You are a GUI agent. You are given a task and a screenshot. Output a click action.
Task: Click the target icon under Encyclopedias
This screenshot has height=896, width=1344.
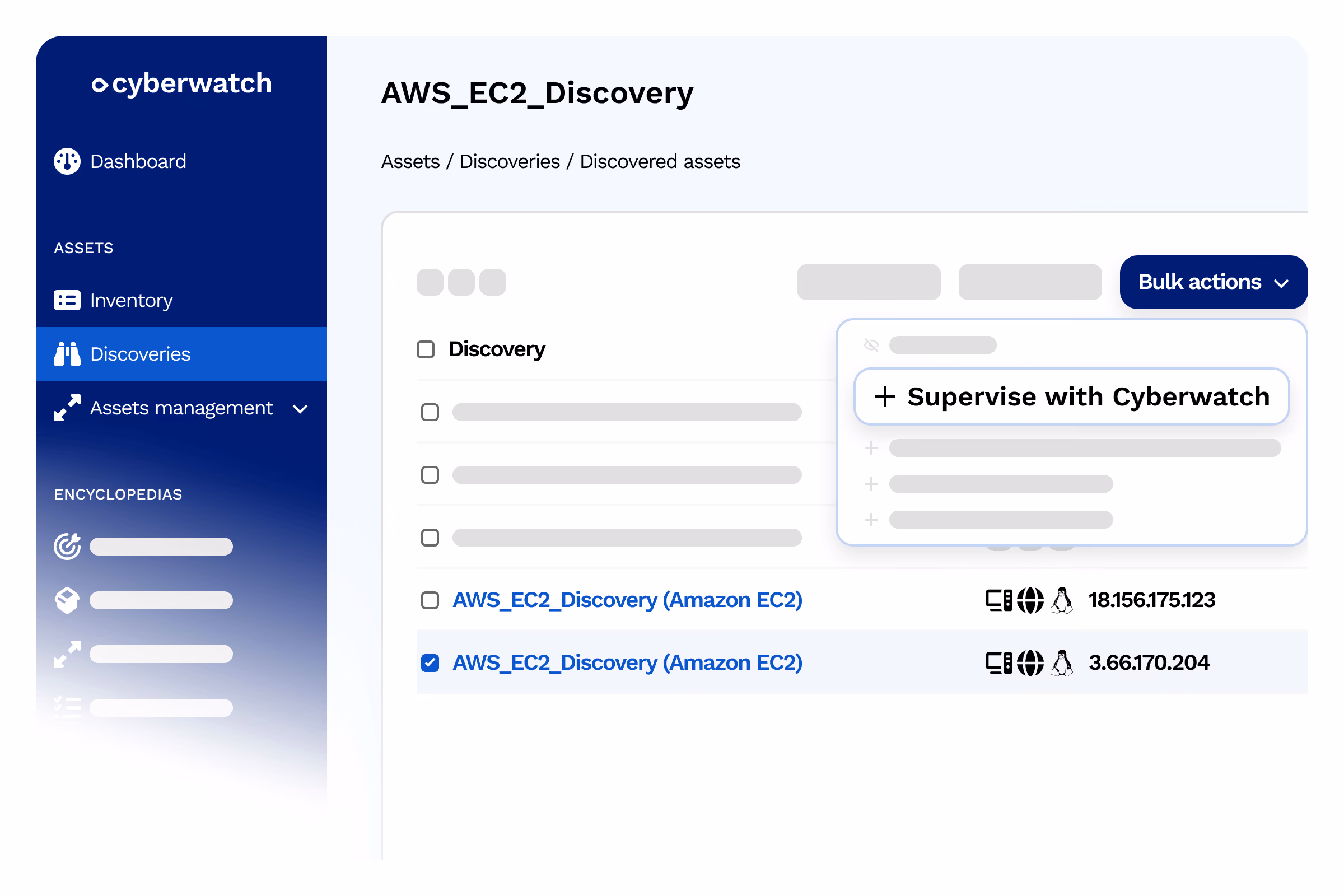pyautogui.click(x=67, y=547)
